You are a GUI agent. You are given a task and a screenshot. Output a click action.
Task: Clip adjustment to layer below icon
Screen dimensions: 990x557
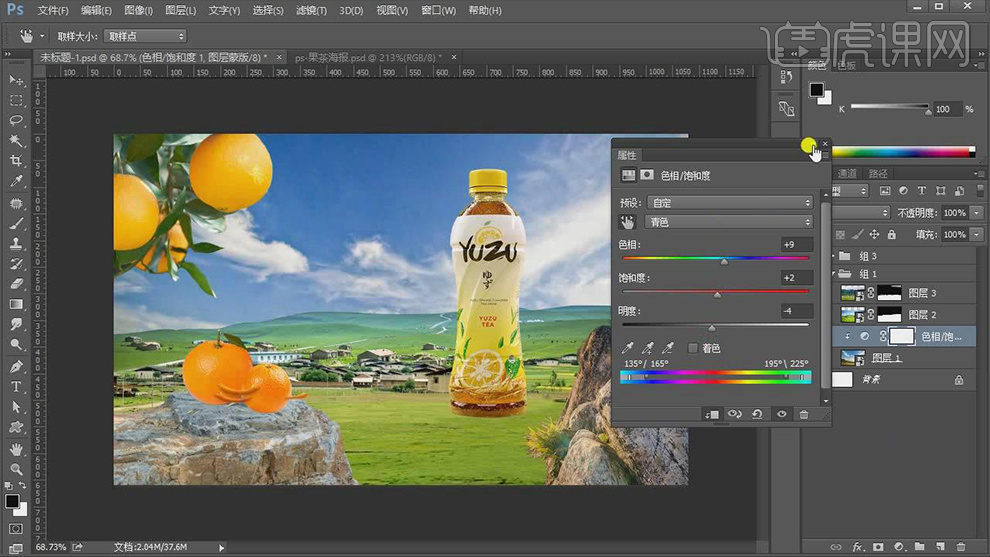(711, 415)
